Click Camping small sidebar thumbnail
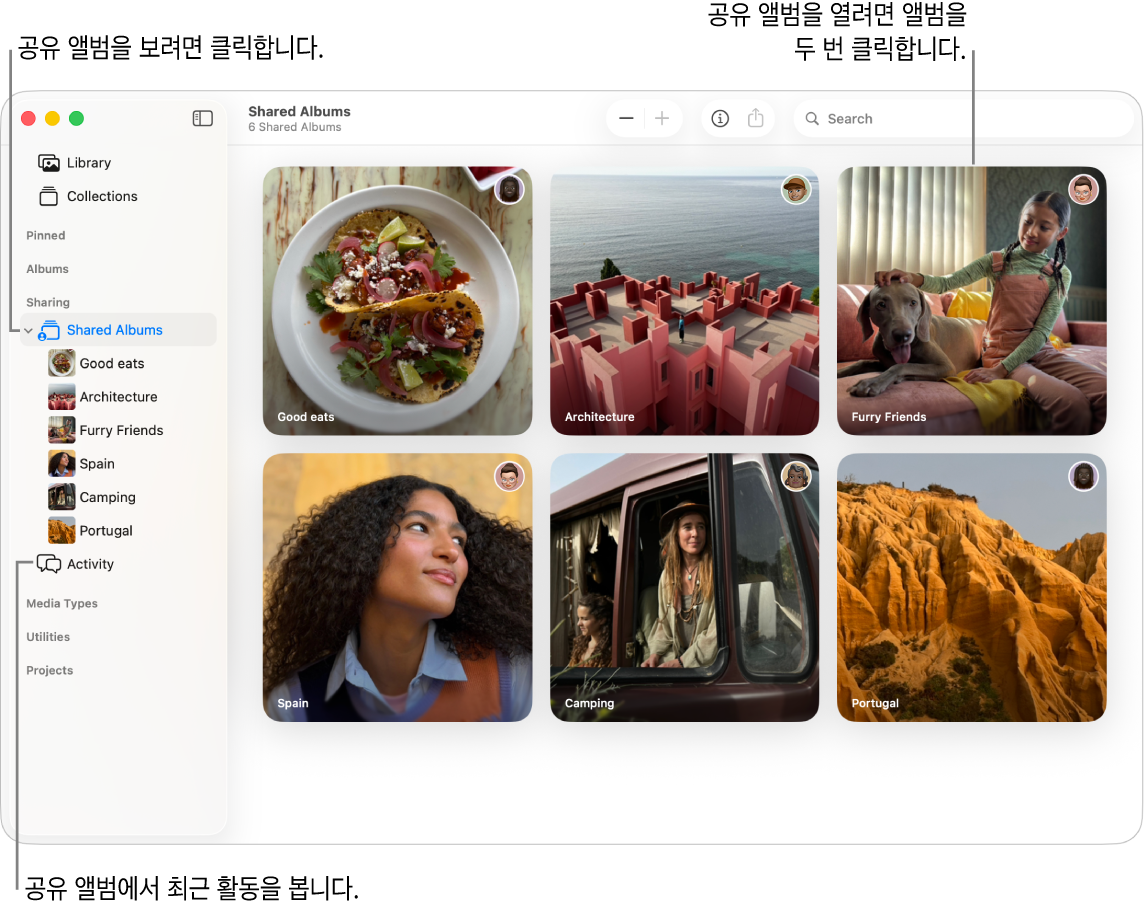 61,497
